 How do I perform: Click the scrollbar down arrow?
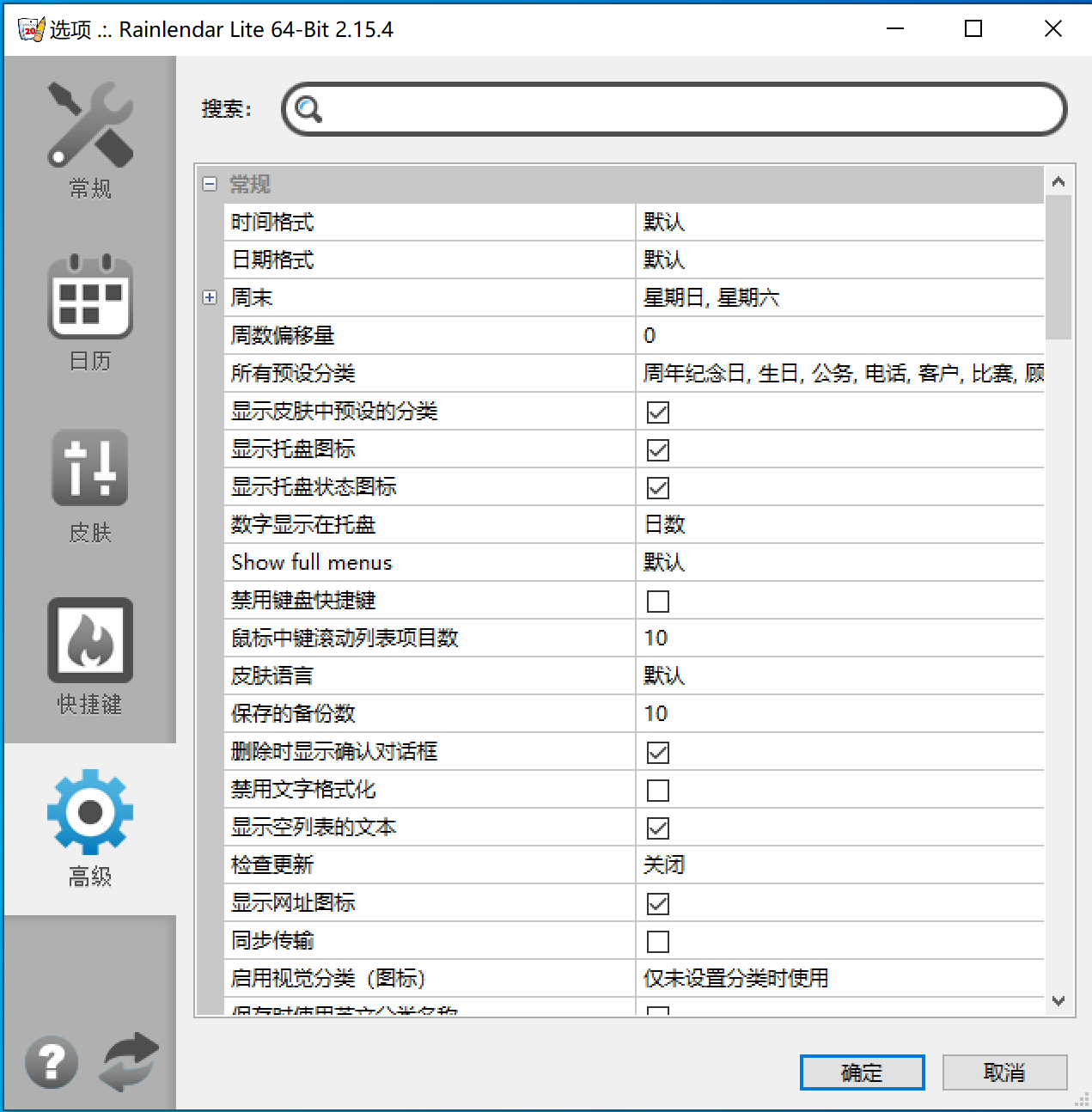1058,1001
